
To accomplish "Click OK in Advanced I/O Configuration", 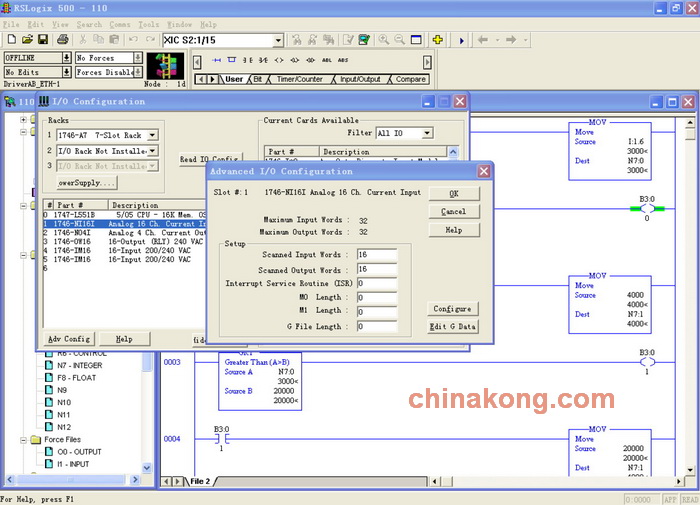I will [454, 193].
